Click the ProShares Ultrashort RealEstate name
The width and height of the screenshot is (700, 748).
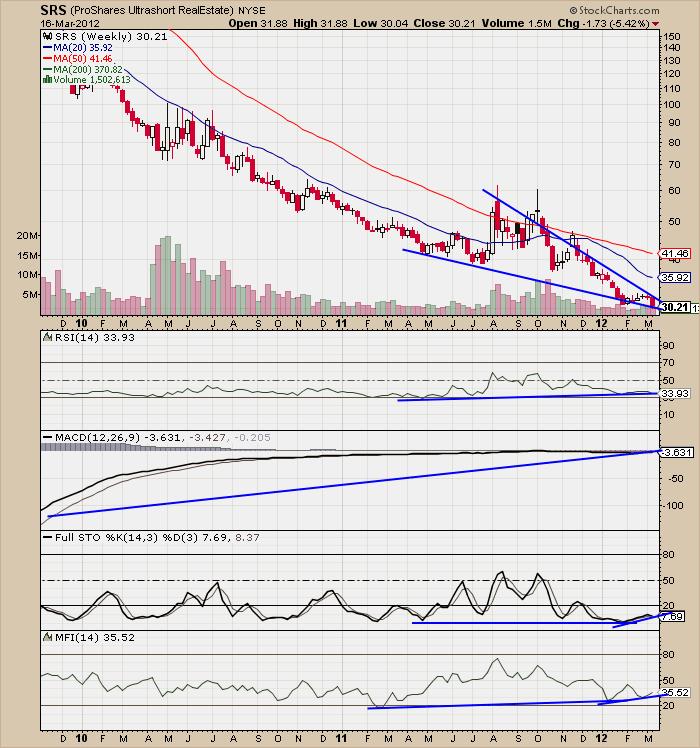click(x=152, y=10)
